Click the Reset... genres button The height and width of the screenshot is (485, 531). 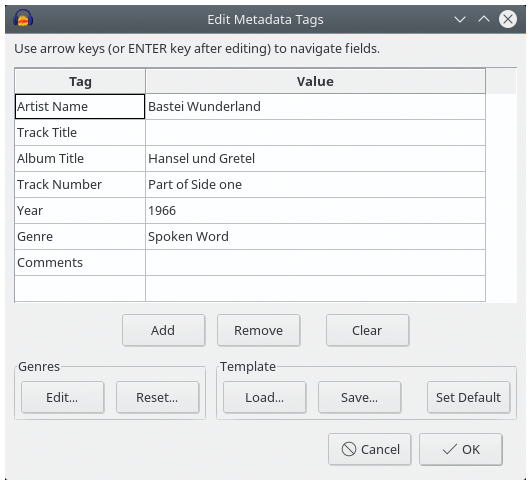point(157,397)
